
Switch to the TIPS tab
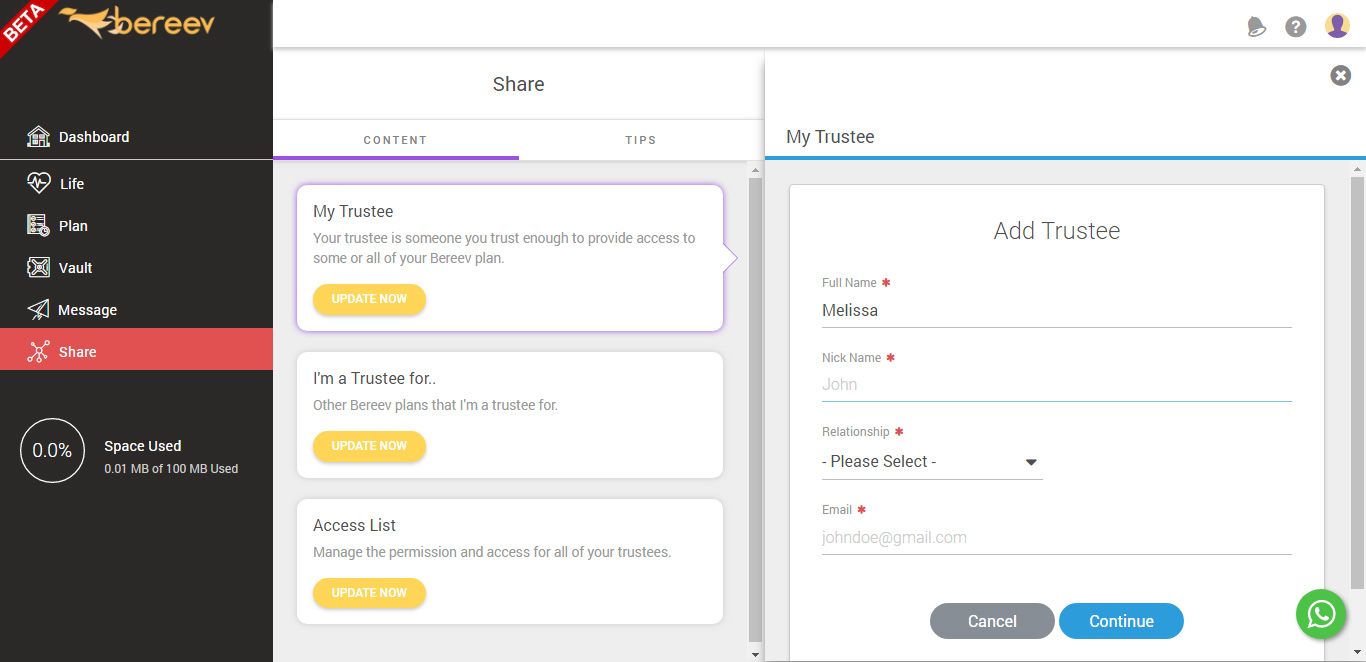click(641, 140)
